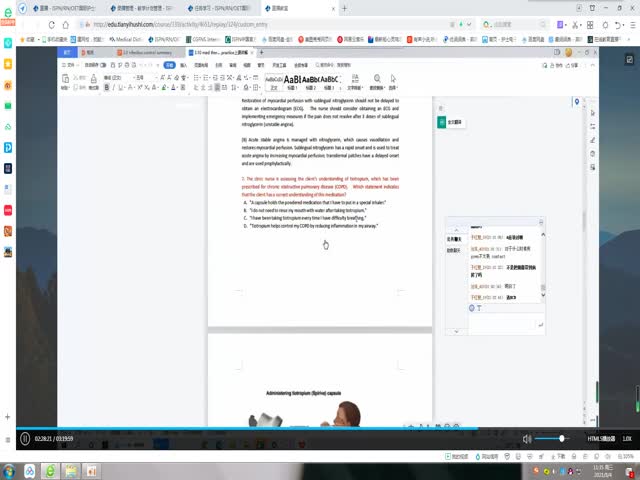This screenshot has height=480, width=640.
Task: Click the emoji icon below the chat
Action: coord(472,308)
